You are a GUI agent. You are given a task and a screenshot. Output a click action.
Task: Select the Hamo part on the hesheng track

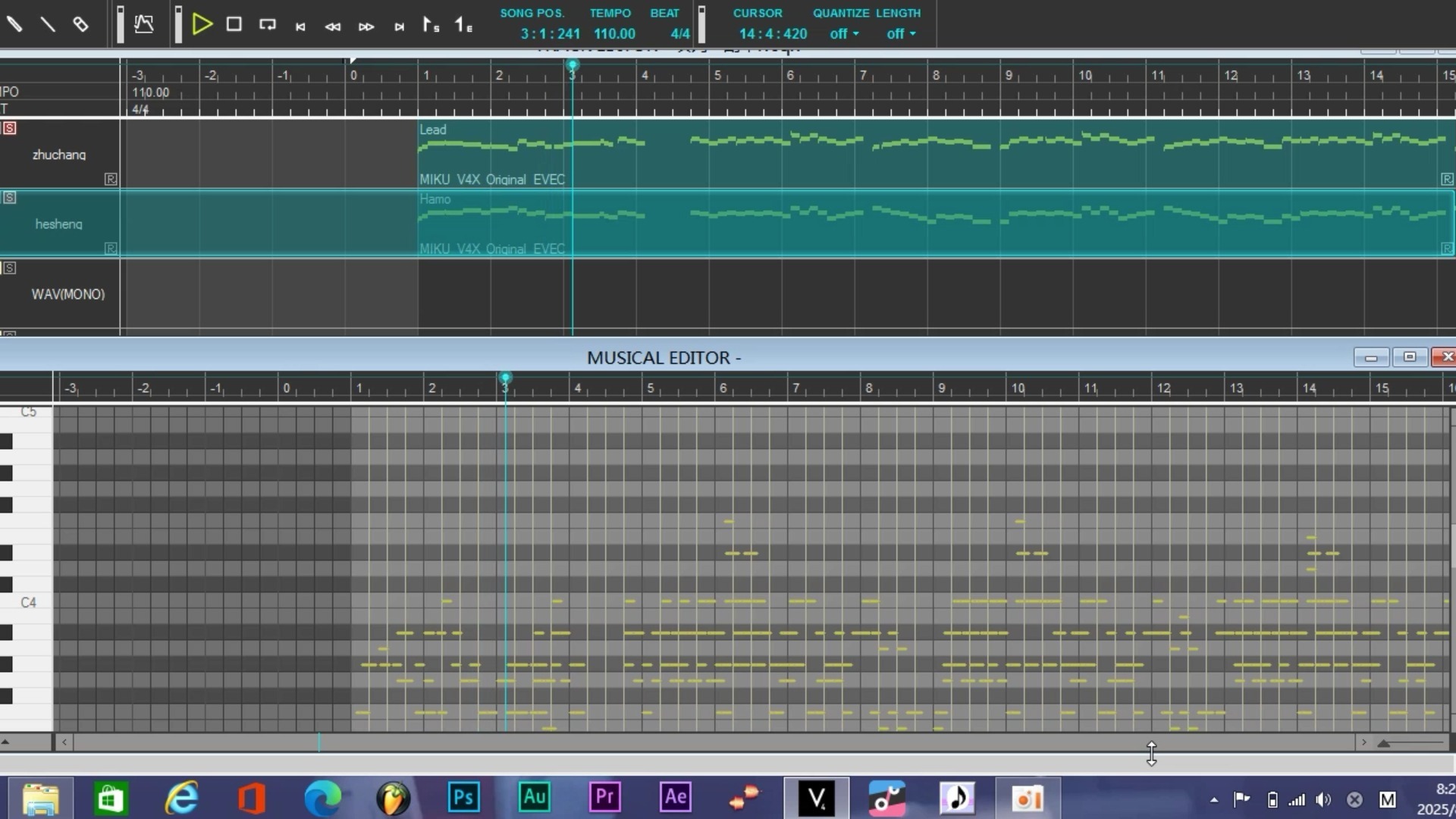pos(937,223)
